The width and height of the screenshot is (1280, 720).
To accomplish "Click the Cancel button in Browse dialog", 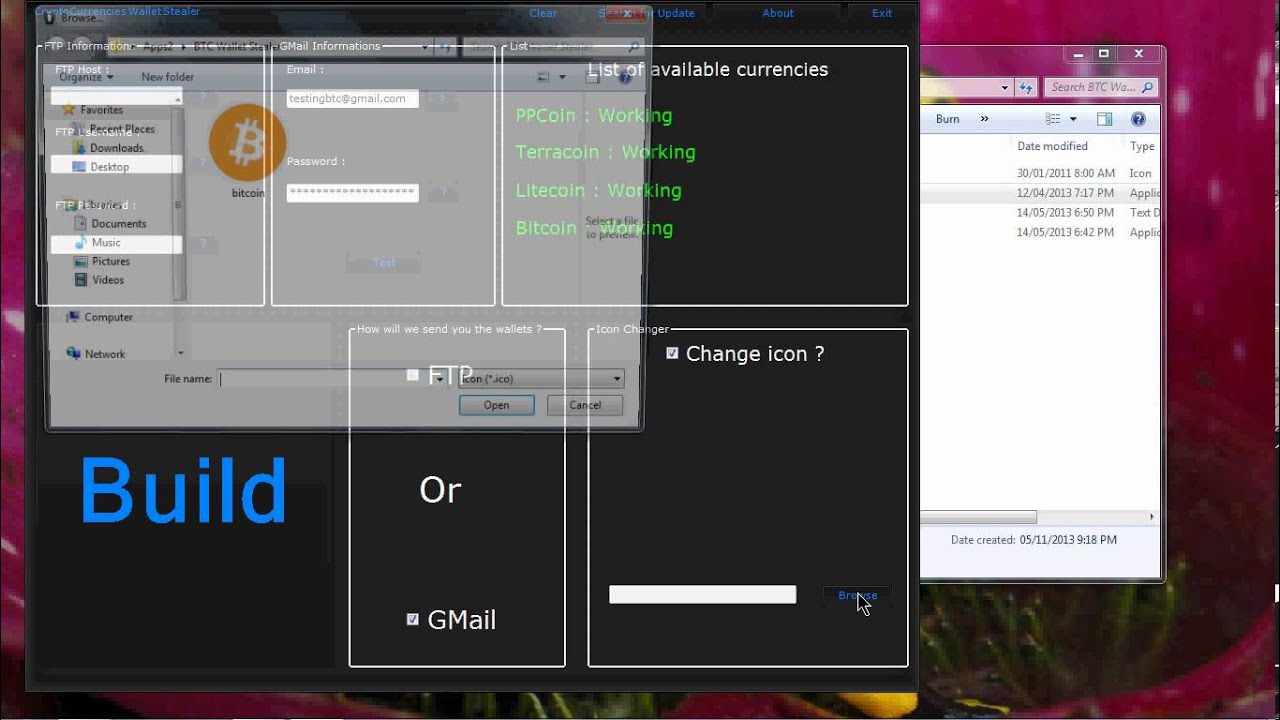I will pyautogui.click(x=585, y=405).
